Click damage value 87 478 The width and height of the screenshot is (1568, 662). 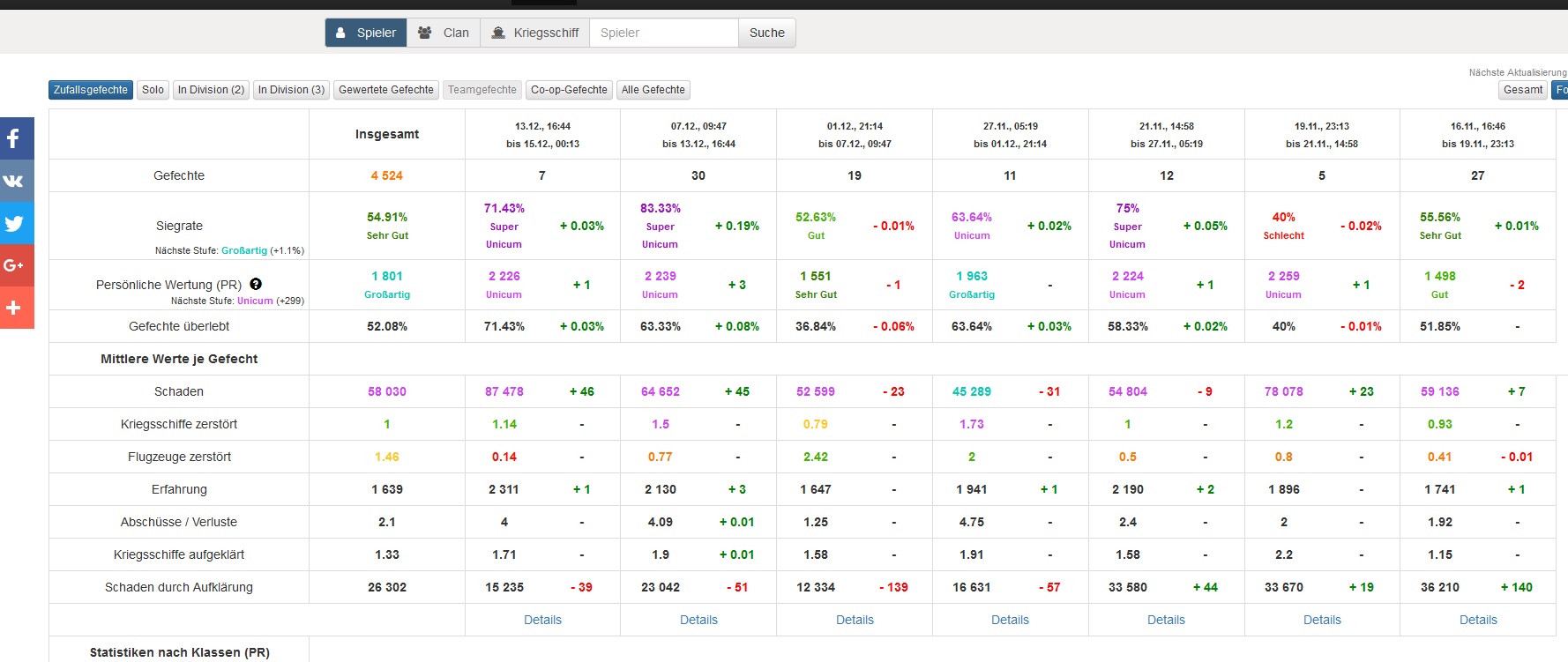(x=504, y=391)
